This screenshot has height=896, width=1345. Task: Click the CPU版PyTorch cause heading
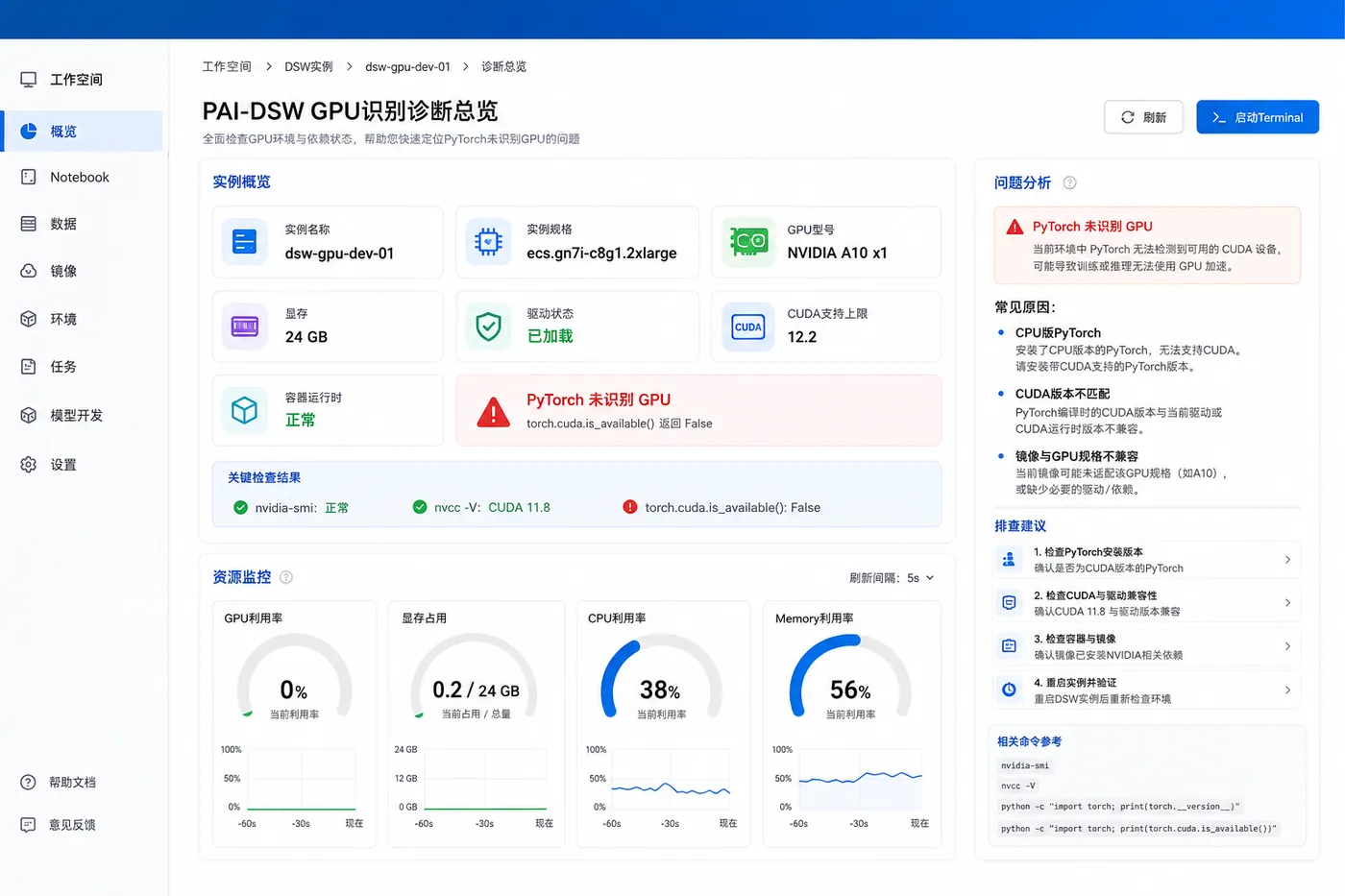coord(1058,332)
